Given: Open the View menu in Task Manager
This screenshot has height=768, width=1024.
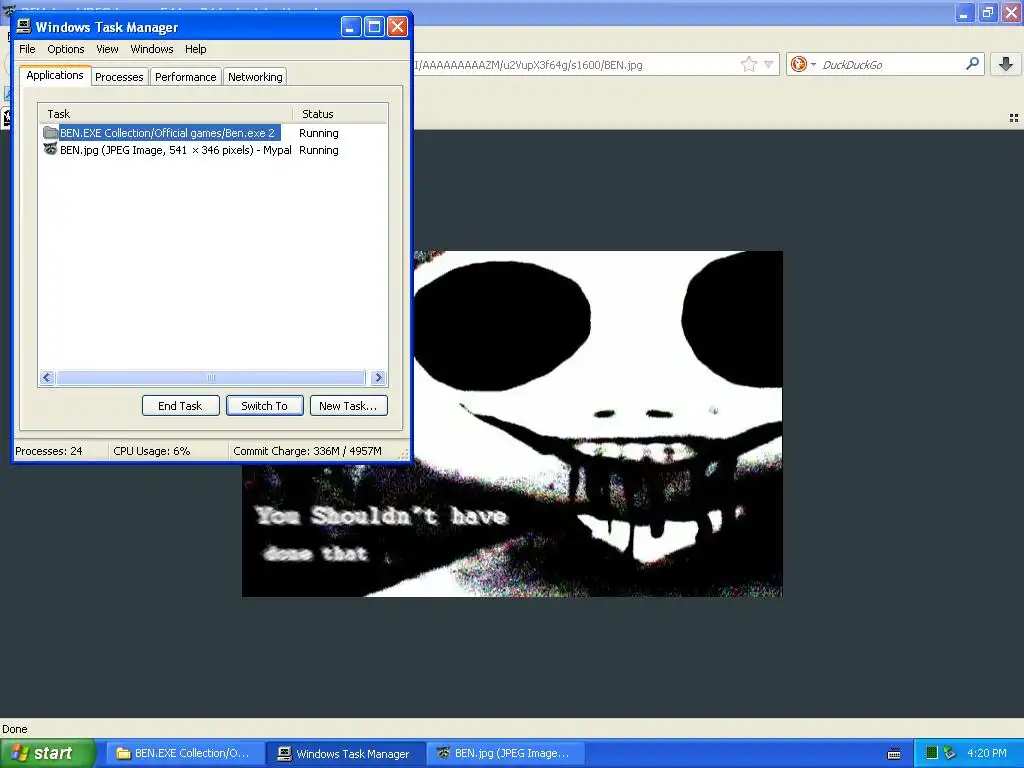Looking at the screenshot, I should (107, 49).
